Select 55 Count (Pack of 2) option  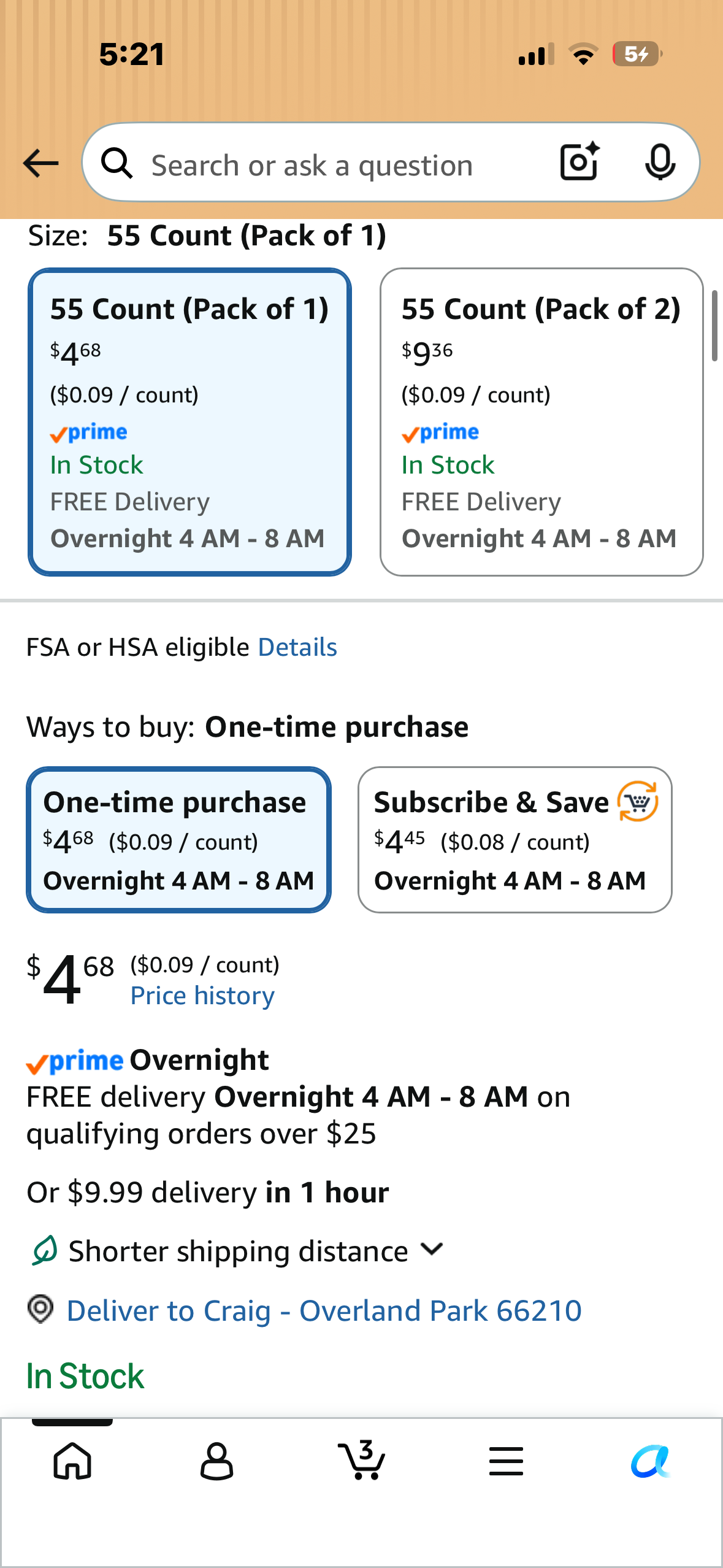pyautogui.click(x=541, y=422)
